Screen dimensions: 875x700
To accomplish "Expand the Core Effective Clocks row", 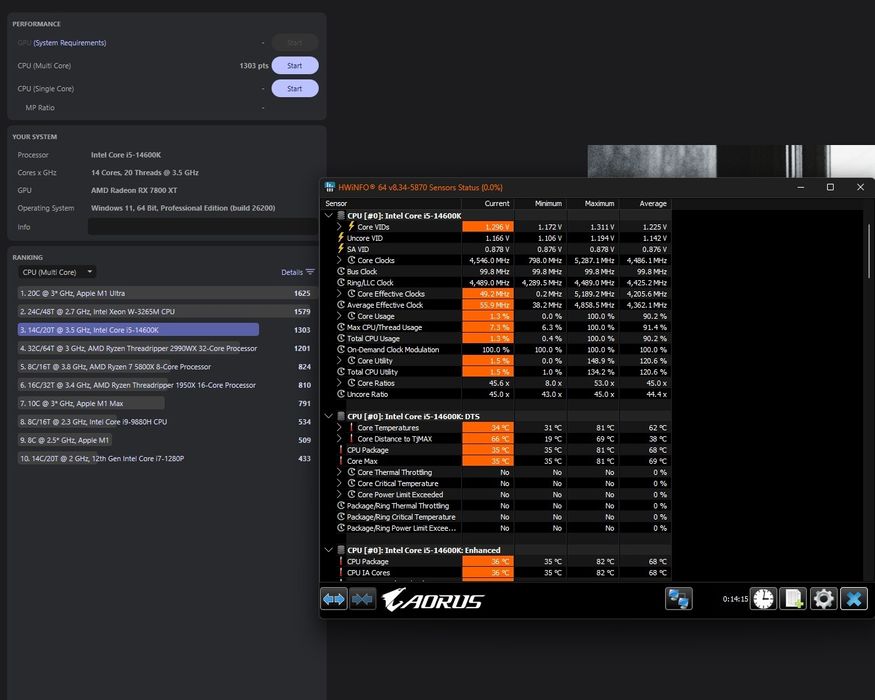I will (339, 294).
